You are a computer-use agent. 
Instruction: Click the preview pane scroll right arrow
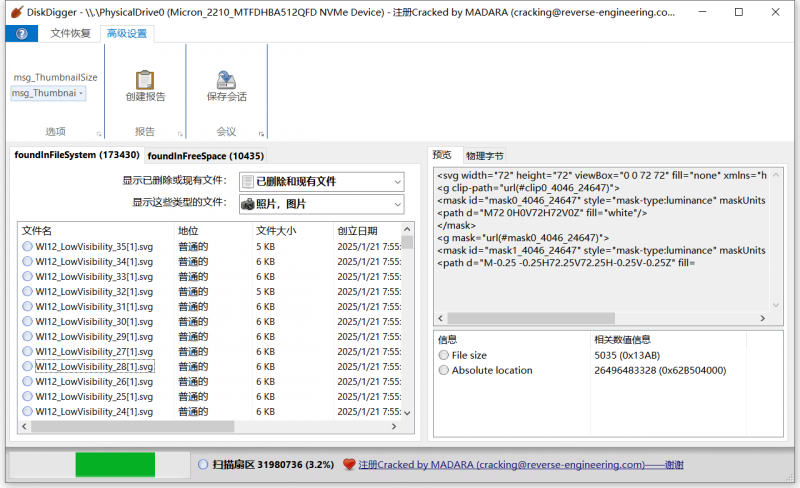[763, 318]
